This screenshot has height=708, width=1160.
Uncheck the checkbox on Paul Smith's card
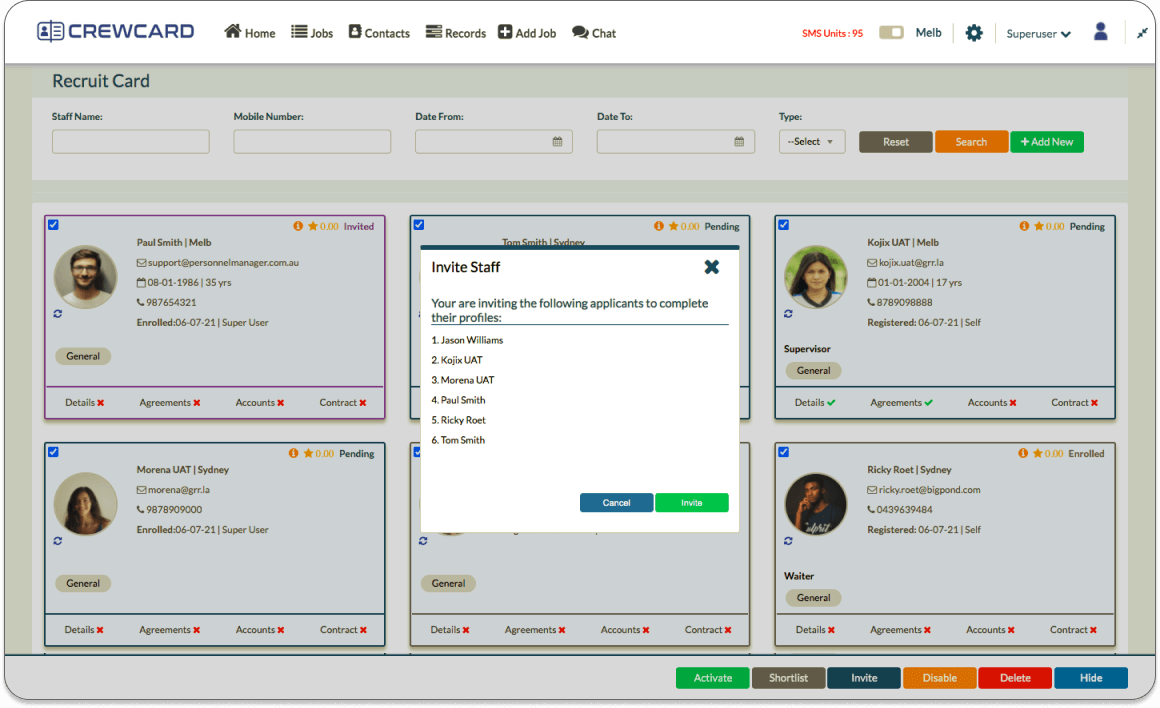click(53, 224)
